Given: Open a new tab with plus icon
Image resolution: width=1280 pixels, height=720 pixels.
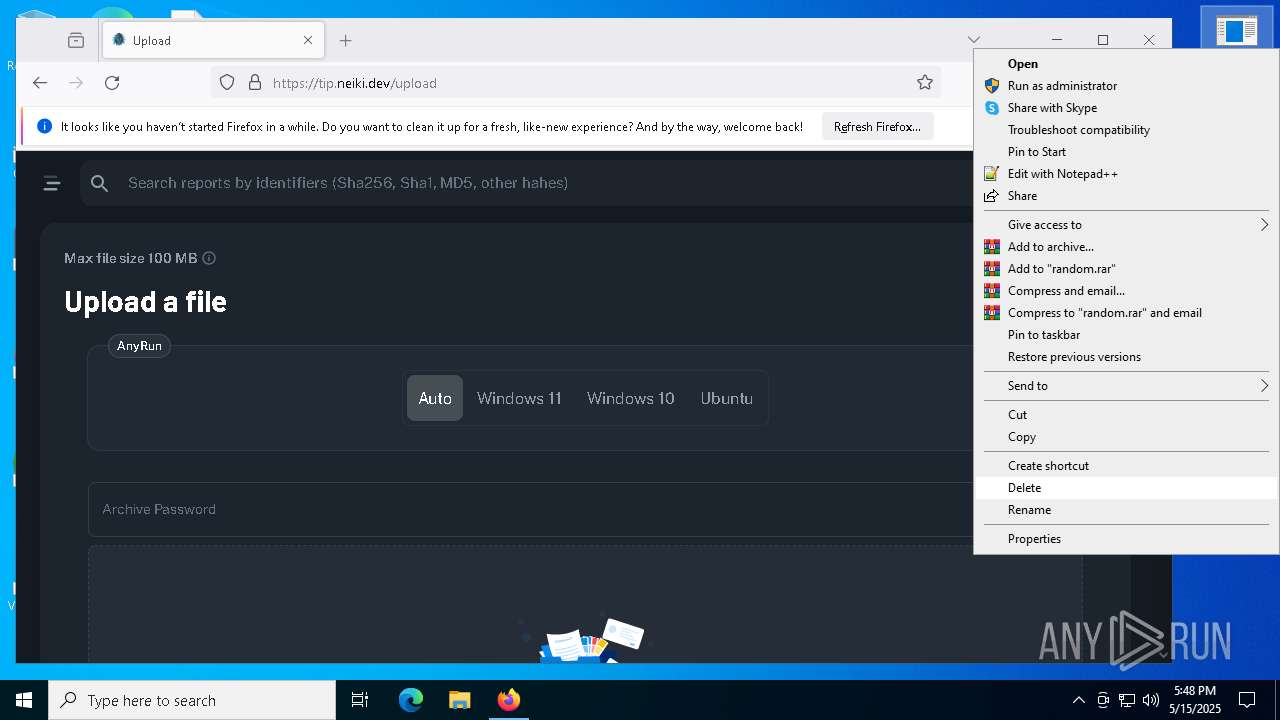Looking at the screenshot, I should 346,40.
